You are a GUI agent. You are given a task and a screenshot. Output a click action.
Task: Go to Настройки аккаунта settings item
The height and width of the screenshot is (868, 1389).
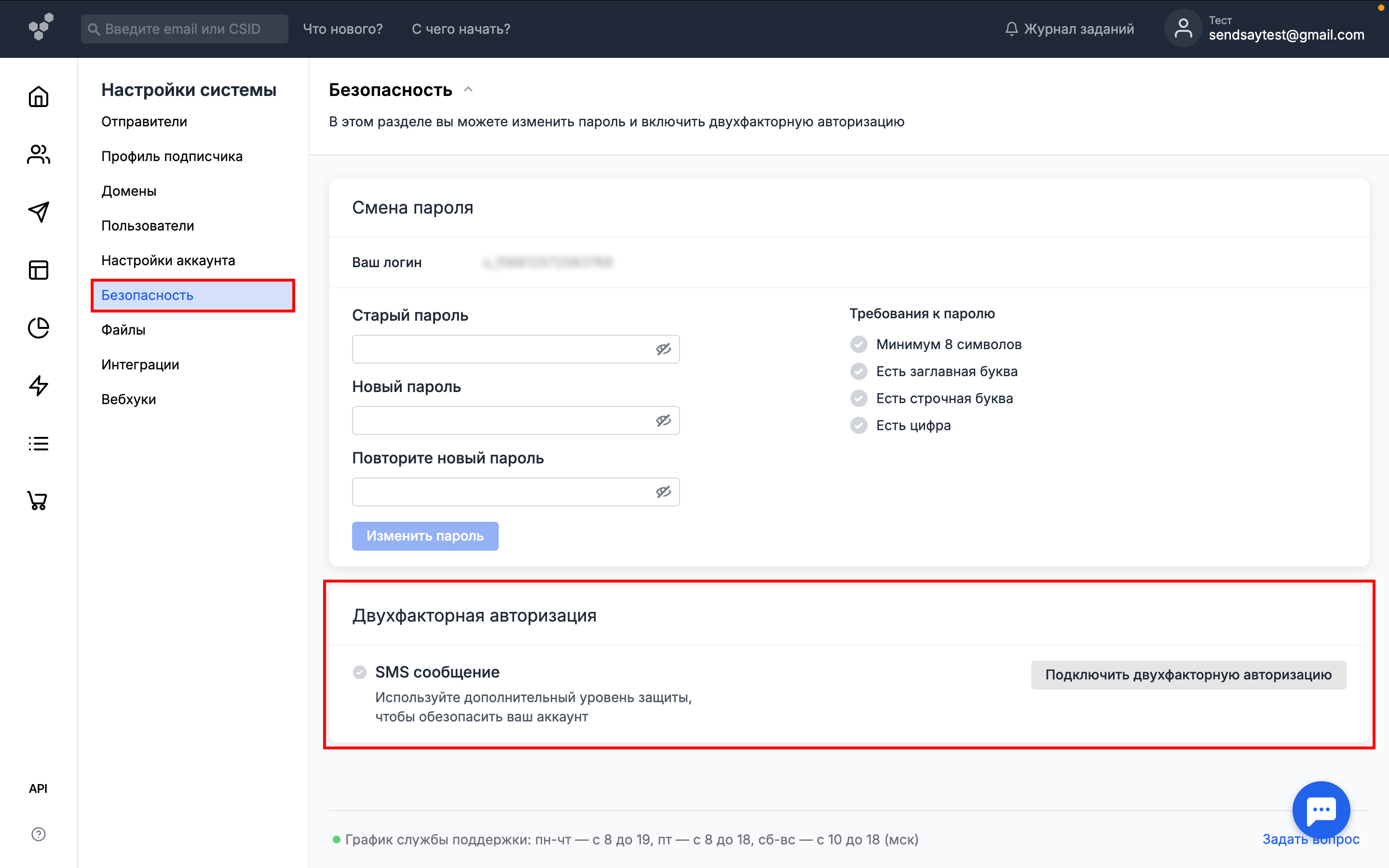(168, 260)
